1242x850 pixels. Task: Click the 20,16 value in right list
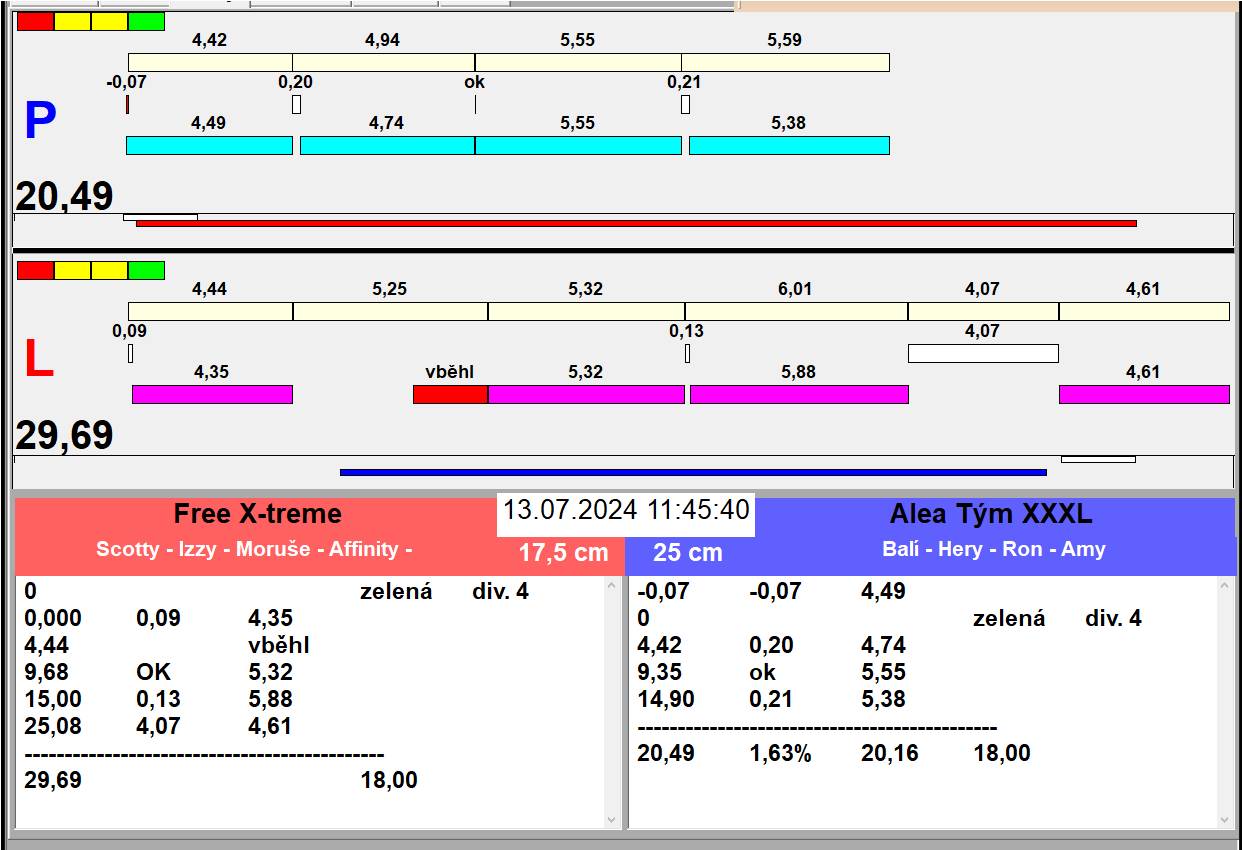click(890, 753)
